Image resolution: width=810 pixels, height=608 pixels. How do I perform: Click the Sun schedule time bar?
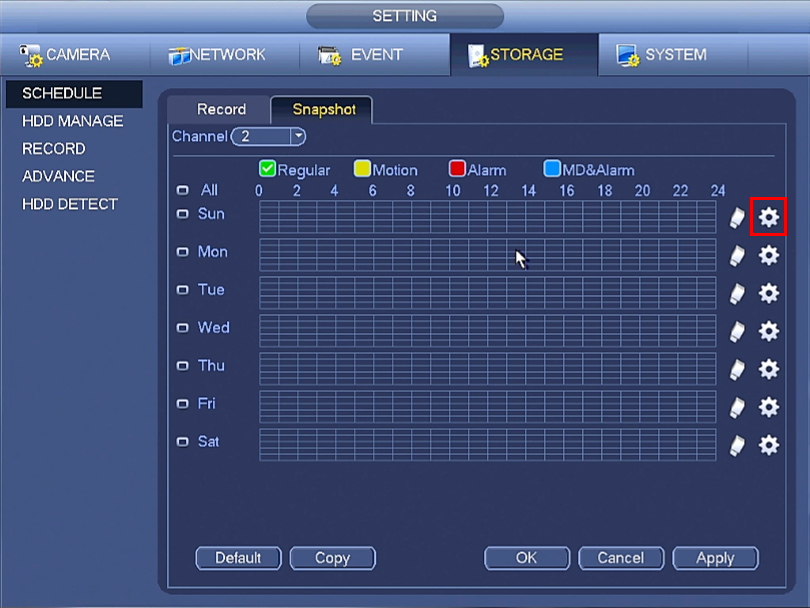pos(488,217)
